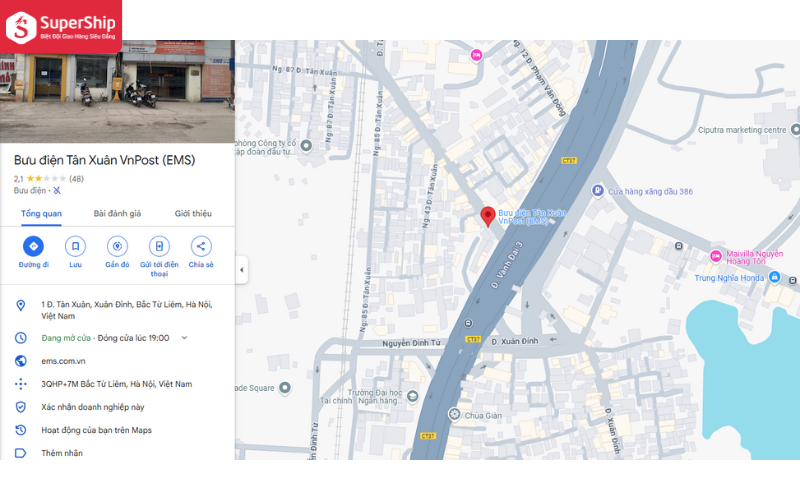Image resolution: width=800 pixels, height=500 pixels.
Task: Open the ems.com.vn website link
Action: pyautogui.click(x=63, y=361)
